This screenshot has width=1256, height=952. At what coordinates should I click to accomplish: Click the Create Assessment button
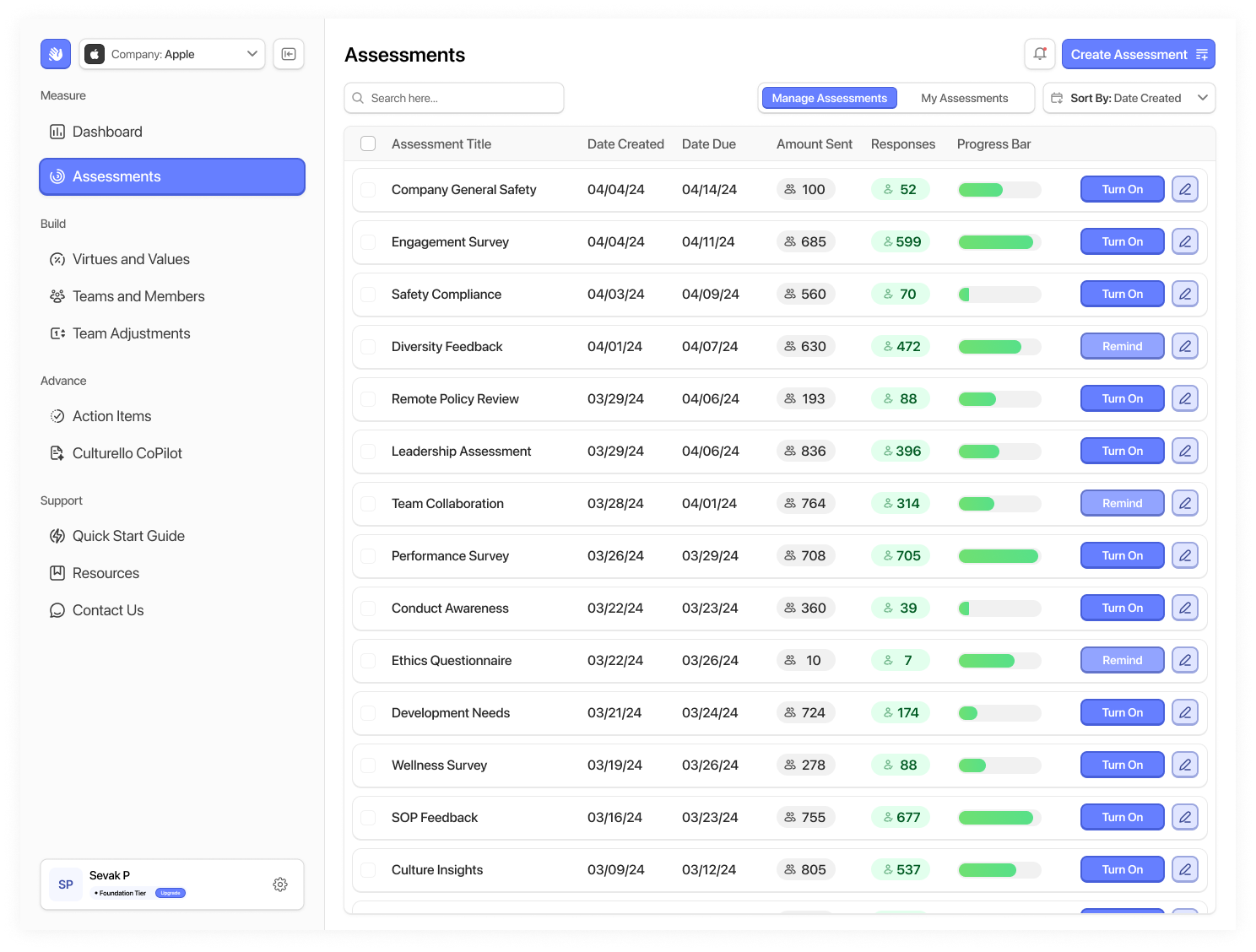1138,53
